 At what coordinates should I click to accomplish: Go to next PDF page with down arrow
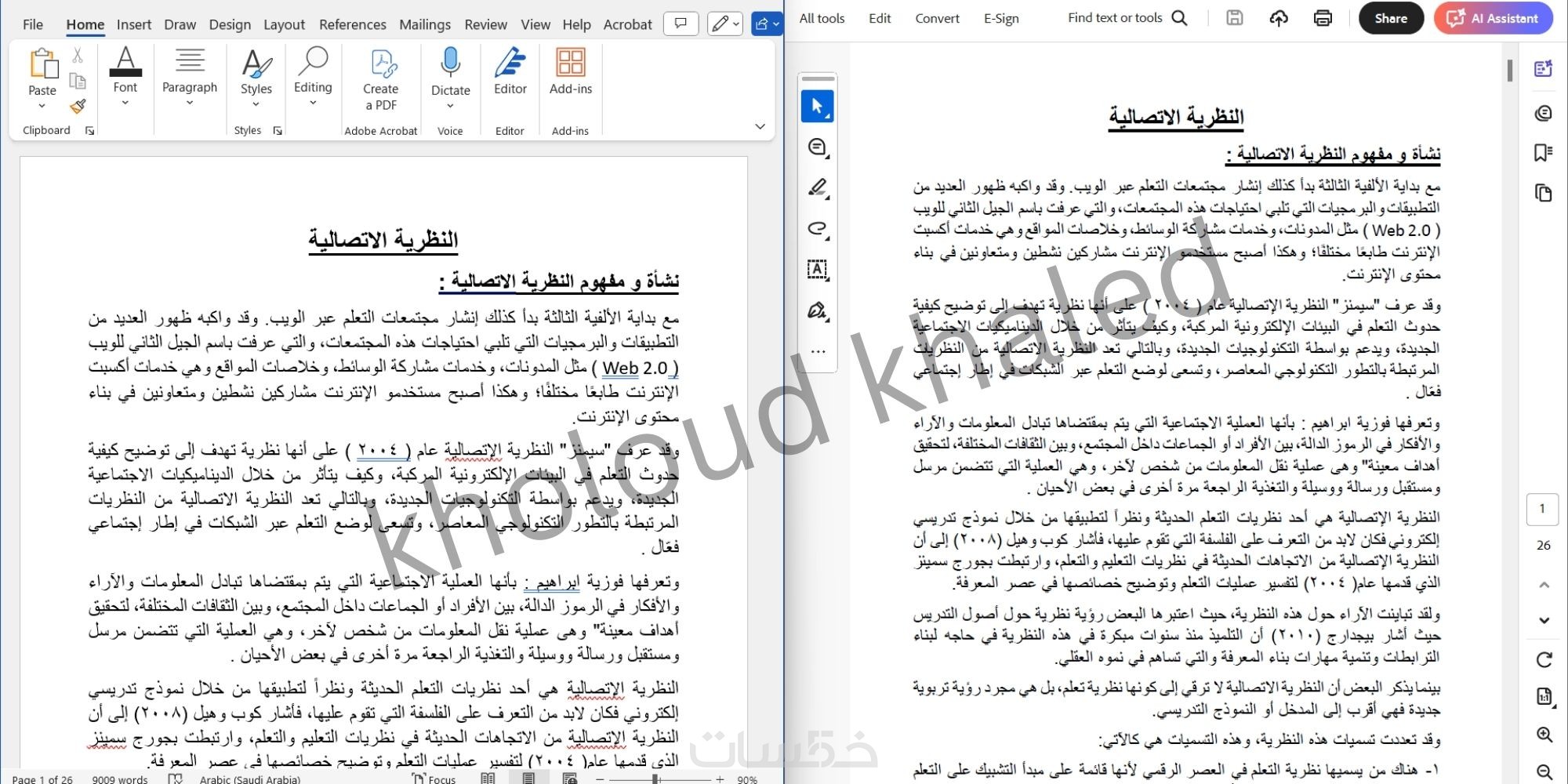[1544, 620]
